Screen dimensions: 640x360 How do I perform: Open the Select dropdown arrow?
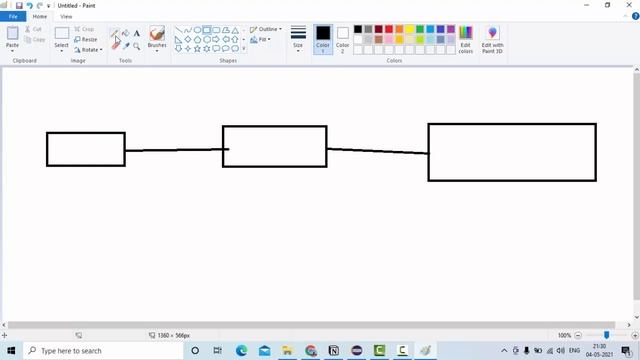pos(62,51)
